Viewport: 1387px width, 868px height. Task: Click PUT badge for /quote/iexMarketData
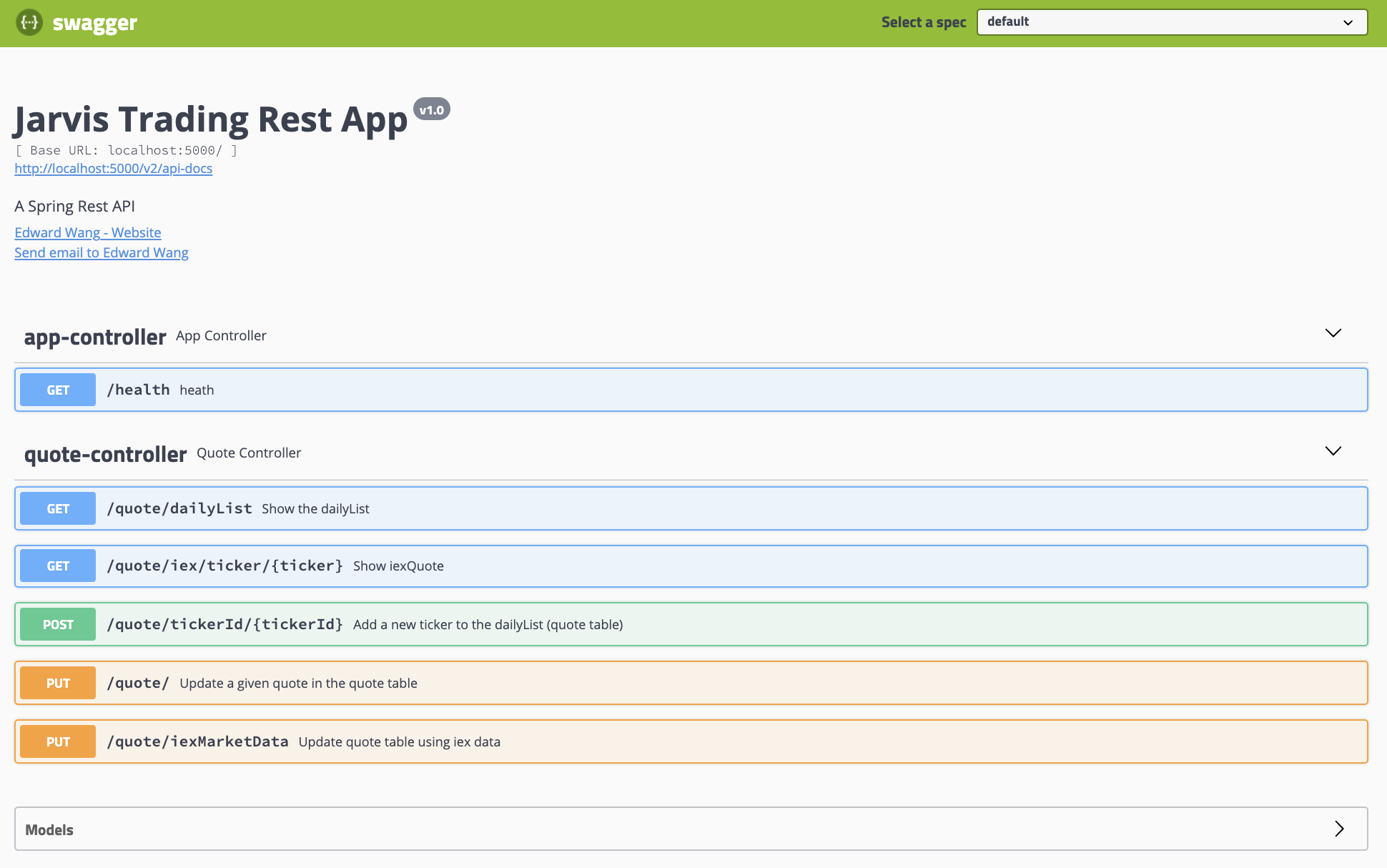[x=58, y=741]
